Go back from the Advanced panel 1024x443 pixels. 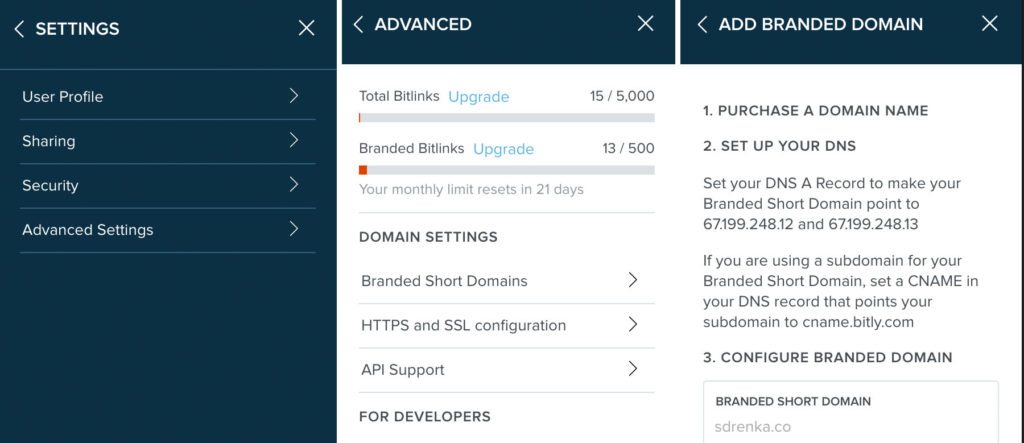click(x=358, y=24)
